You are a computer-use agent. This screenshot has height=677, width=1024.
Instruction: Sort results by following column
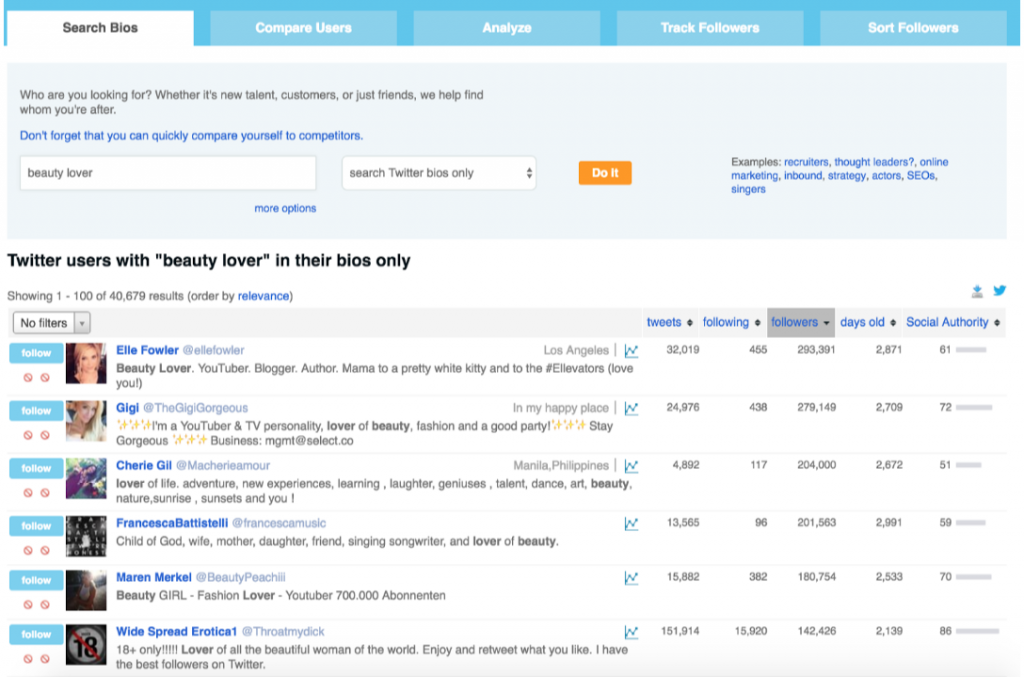click(x=731, y=322)
